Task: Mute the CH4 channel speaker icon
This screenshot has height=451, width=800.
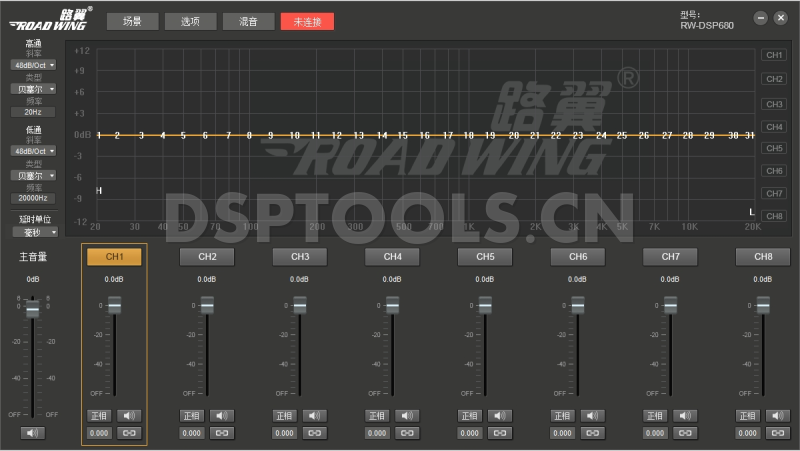Action: coord(407,416)
